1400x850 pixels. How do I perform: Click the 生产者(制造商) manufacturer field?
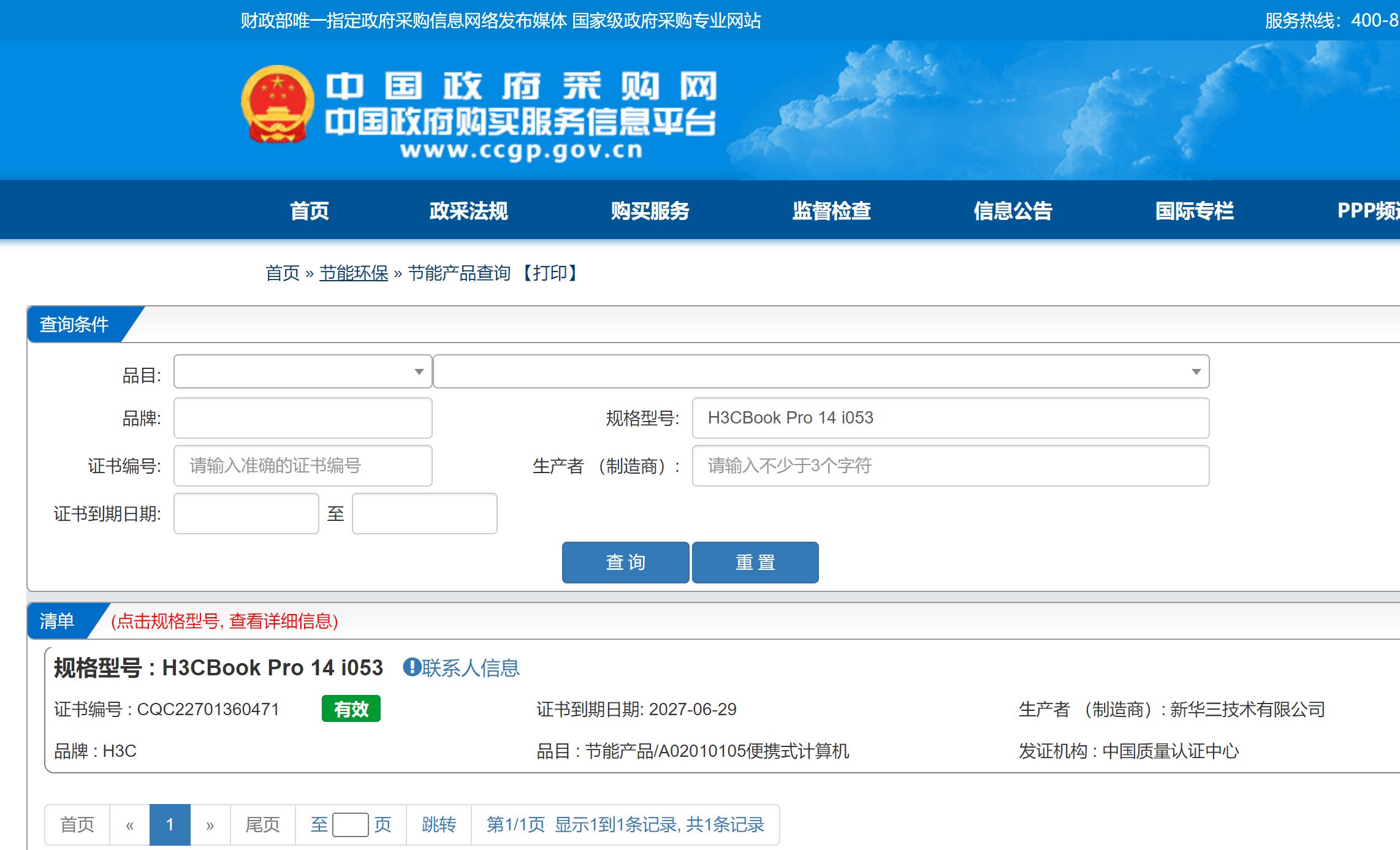click(951, 466)
